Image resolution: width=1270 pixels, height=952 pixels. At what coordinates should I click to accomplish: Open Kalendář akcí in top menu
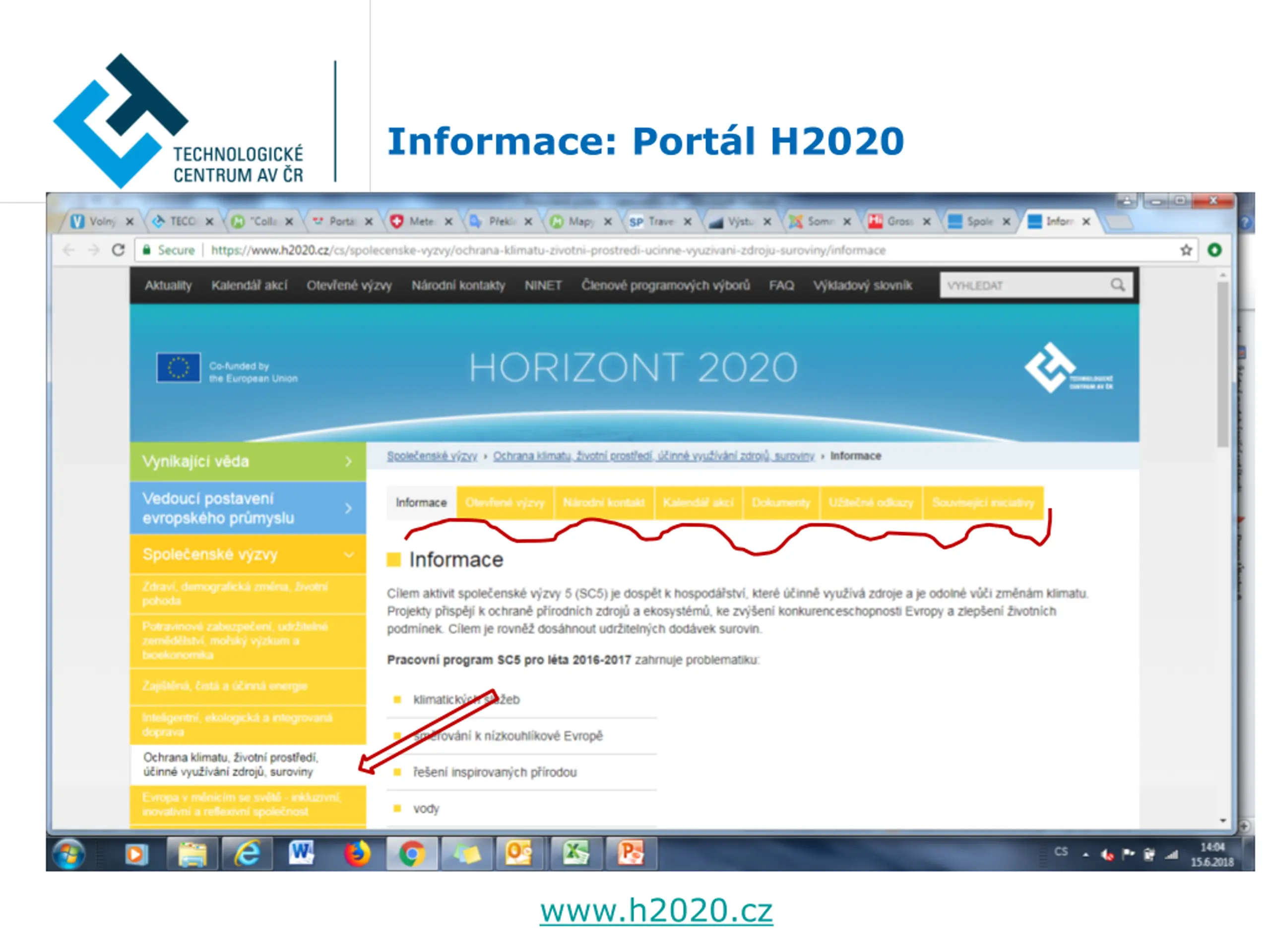coord(249,285)
